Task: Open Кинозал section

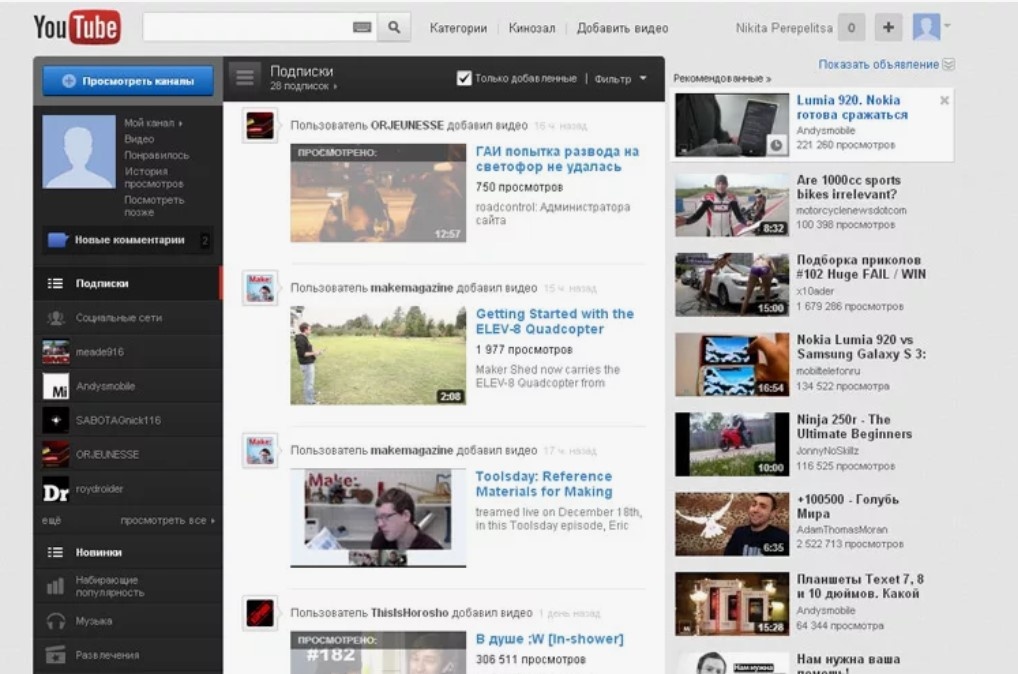Action: pos(532,28)
